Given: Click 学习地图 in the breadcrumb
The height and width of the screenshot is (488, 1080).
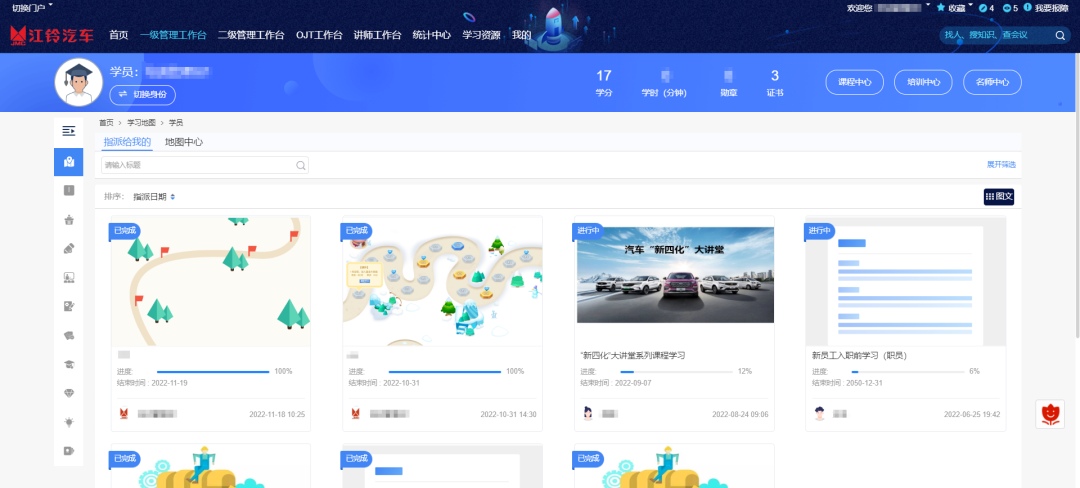Looking at the screenshot, I should [140, 123].
